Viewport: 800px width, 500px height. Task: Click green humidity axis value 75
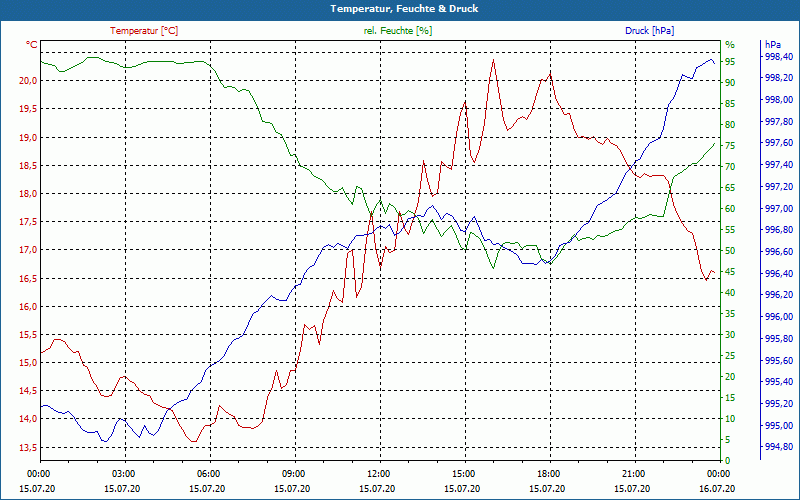click(x=730, y=145)
